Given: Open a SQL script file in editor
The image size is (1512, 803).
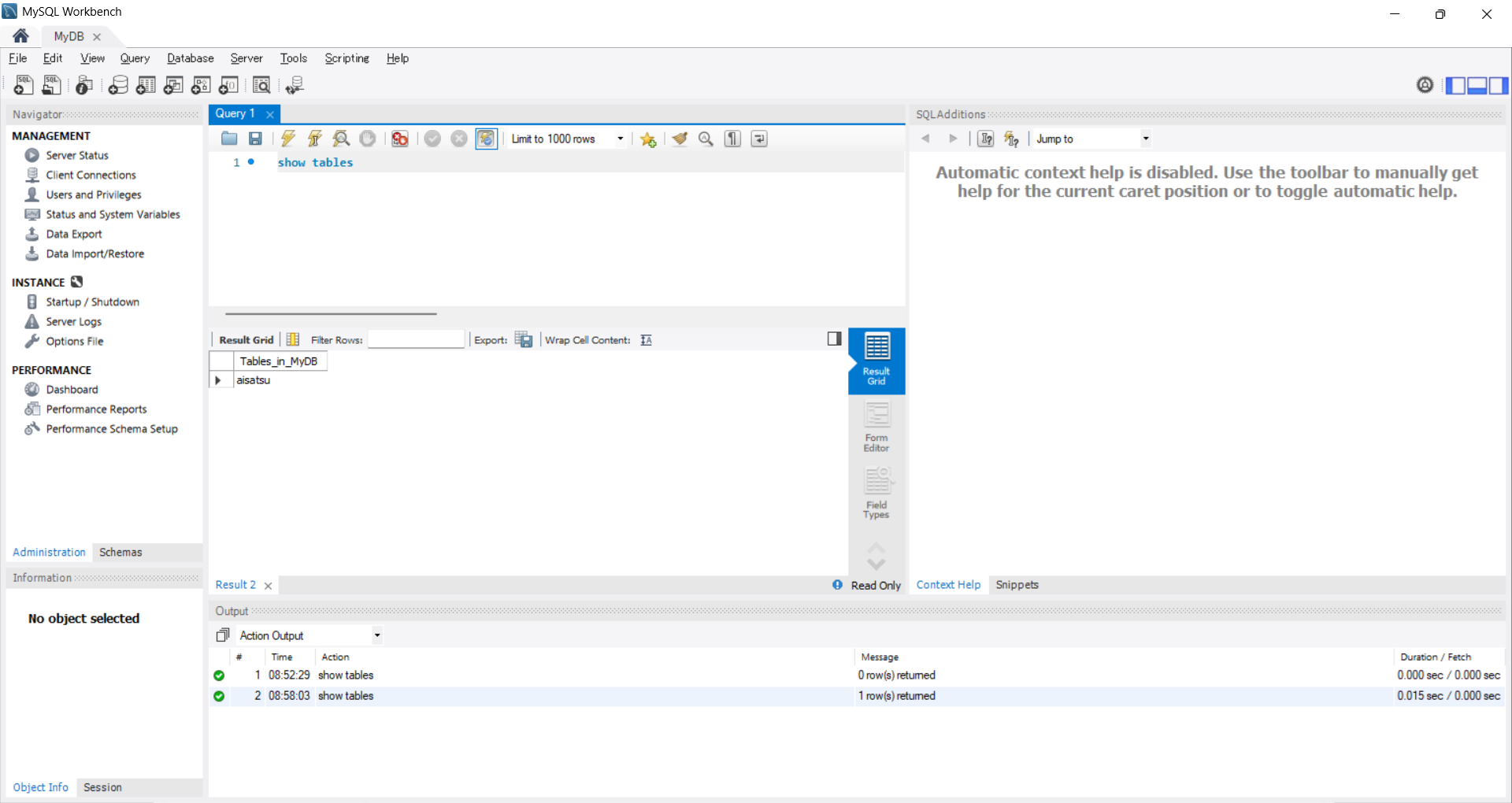Looking at the screenshot, I should point(229,139).
